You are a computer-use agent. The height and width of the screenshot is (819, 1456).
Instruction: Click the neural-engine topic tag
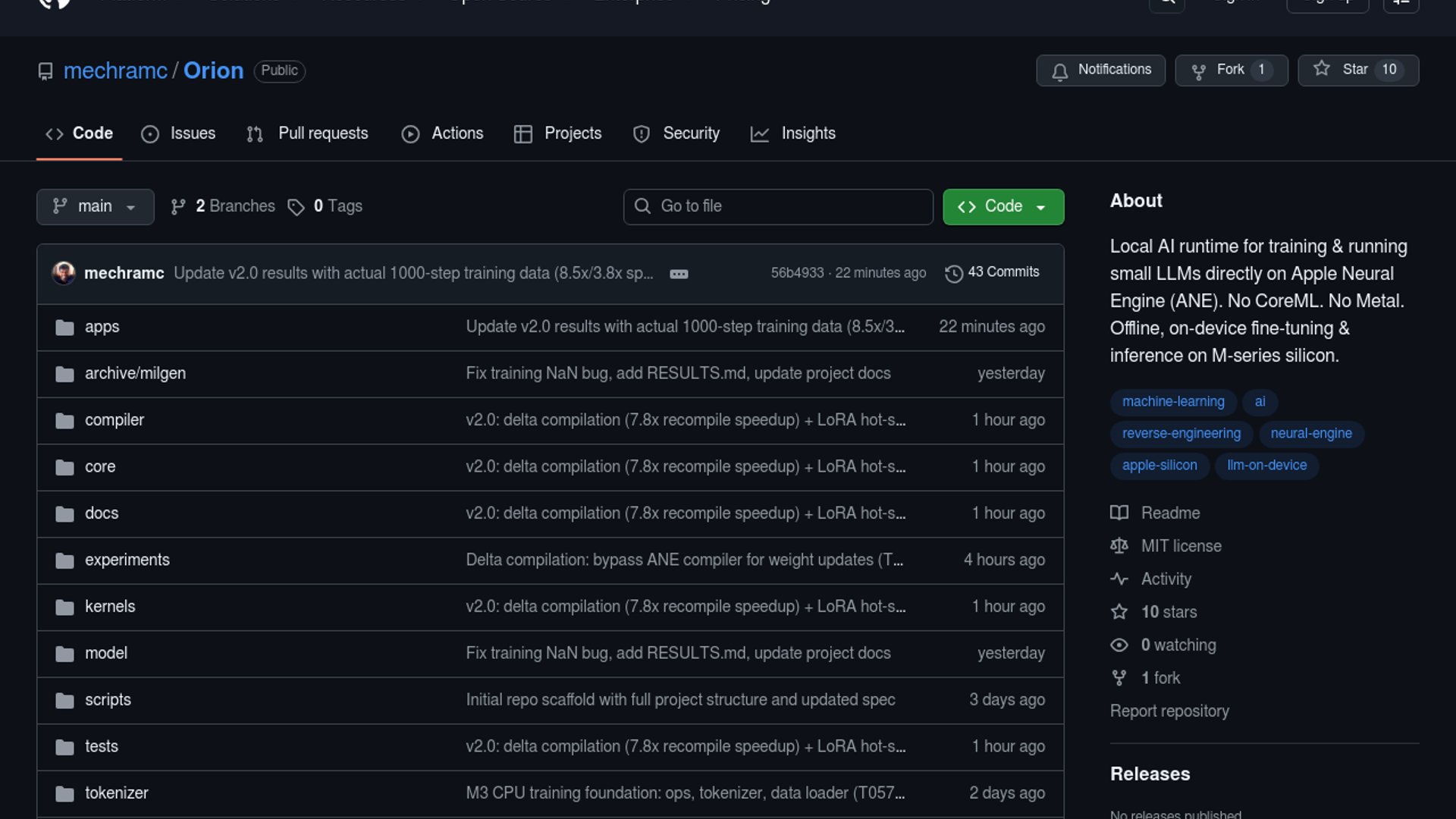click(1310, 434)
